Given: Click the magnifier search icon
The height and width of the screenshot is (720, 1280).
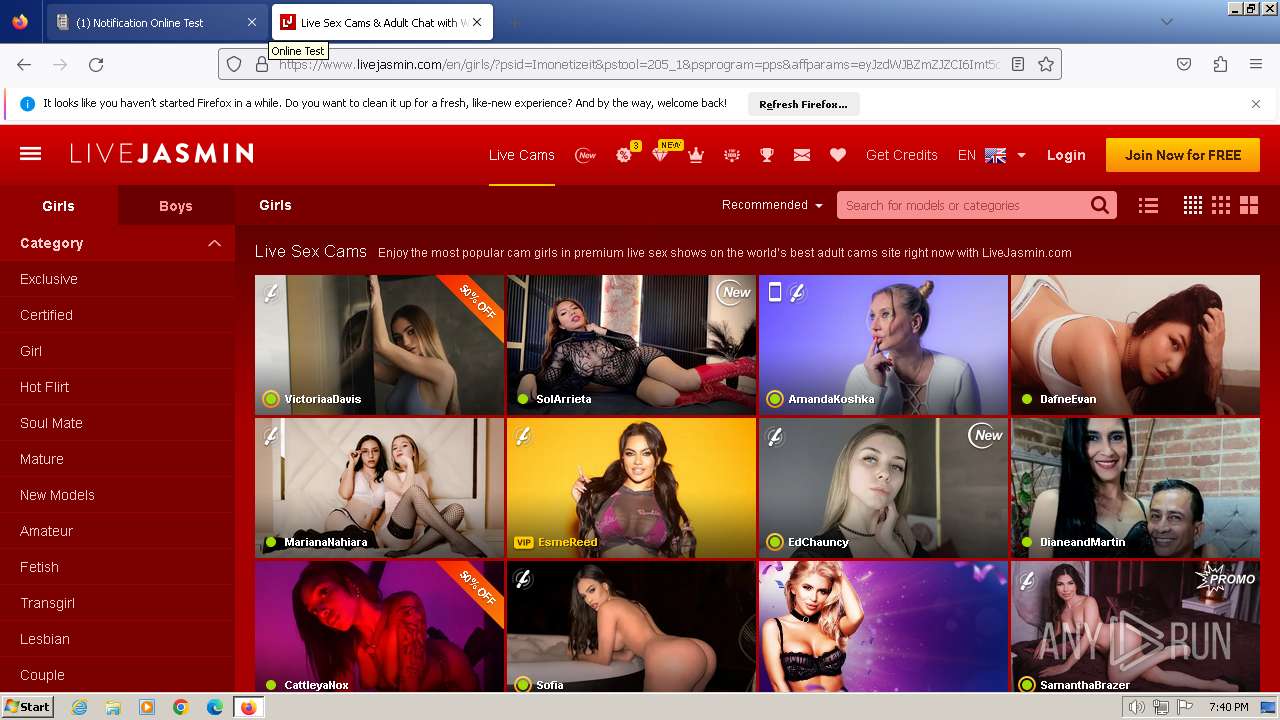Looking at the screenshot, I should pyautogui.click(x=1100, y=205).
